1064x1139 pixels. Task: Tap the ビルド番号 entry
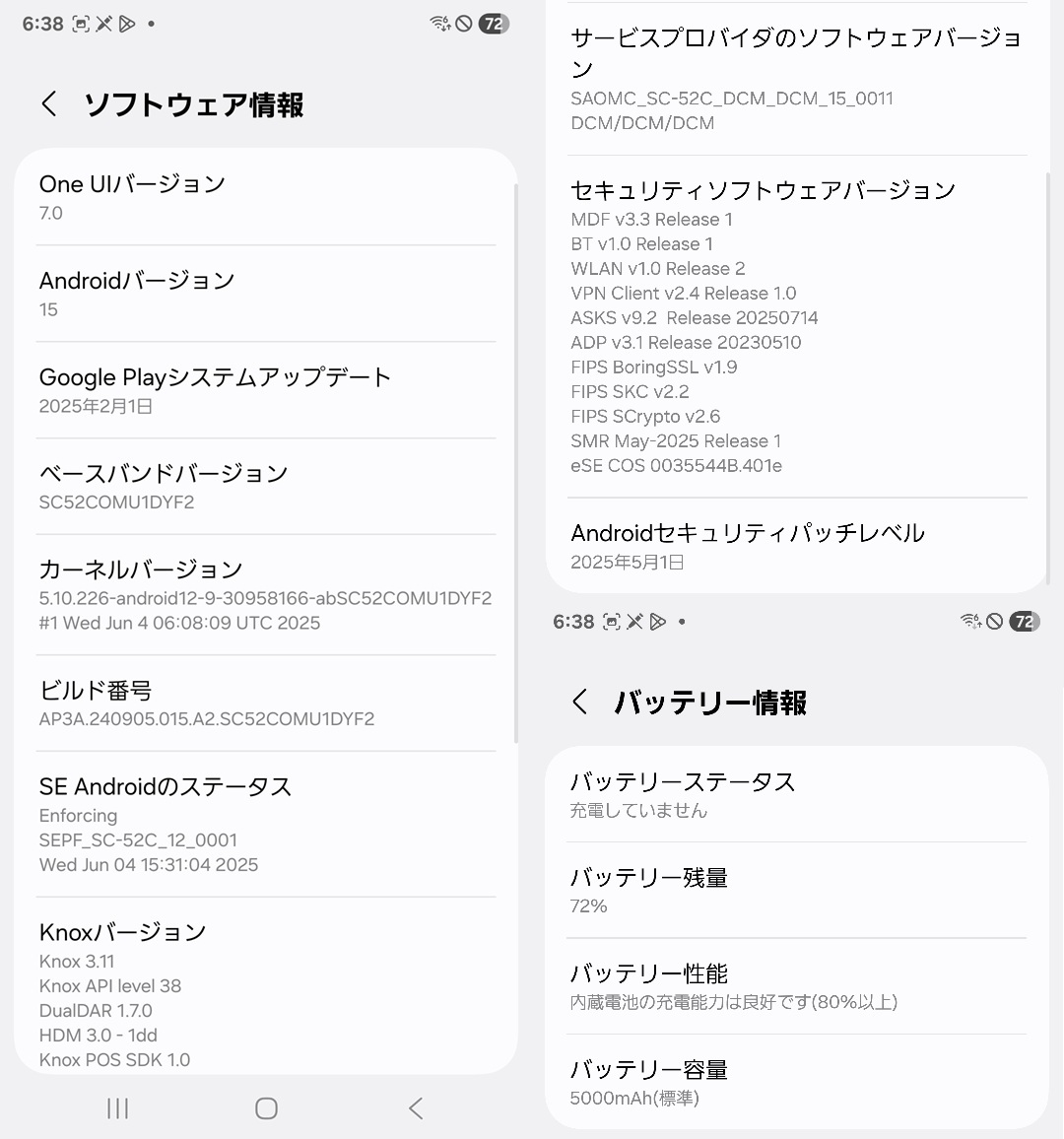point(265,703)
